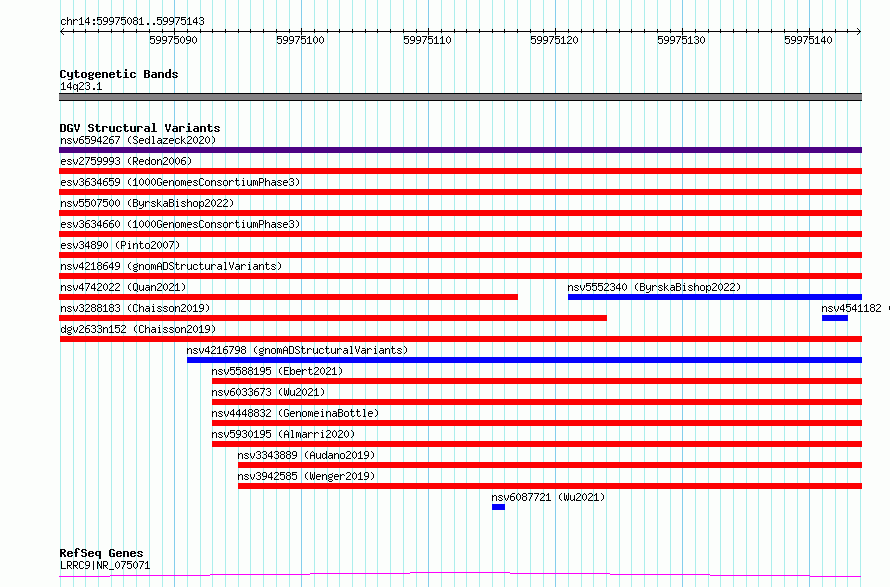Screen dimensions: 890x587
Task: Click ruler position 59975090
Action: tap(174, 40)
